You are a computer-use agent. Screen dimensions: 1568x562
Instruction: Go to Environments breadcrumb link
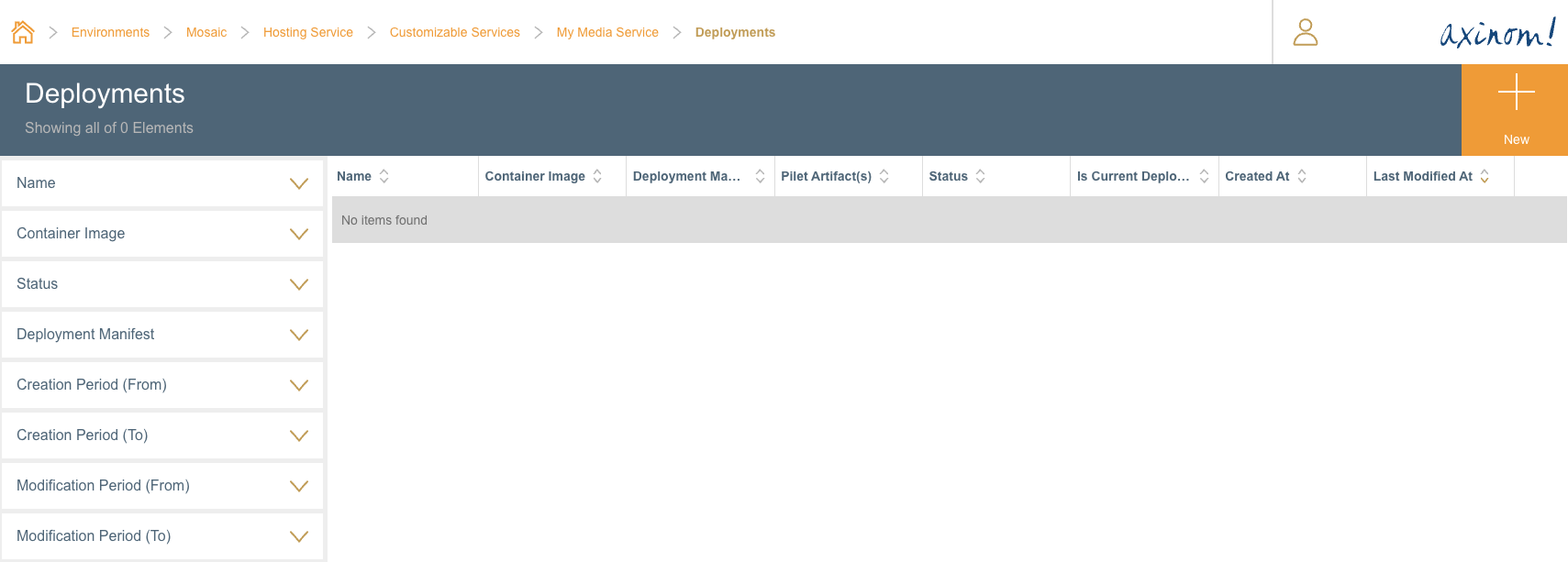click(x=110, y=32)
